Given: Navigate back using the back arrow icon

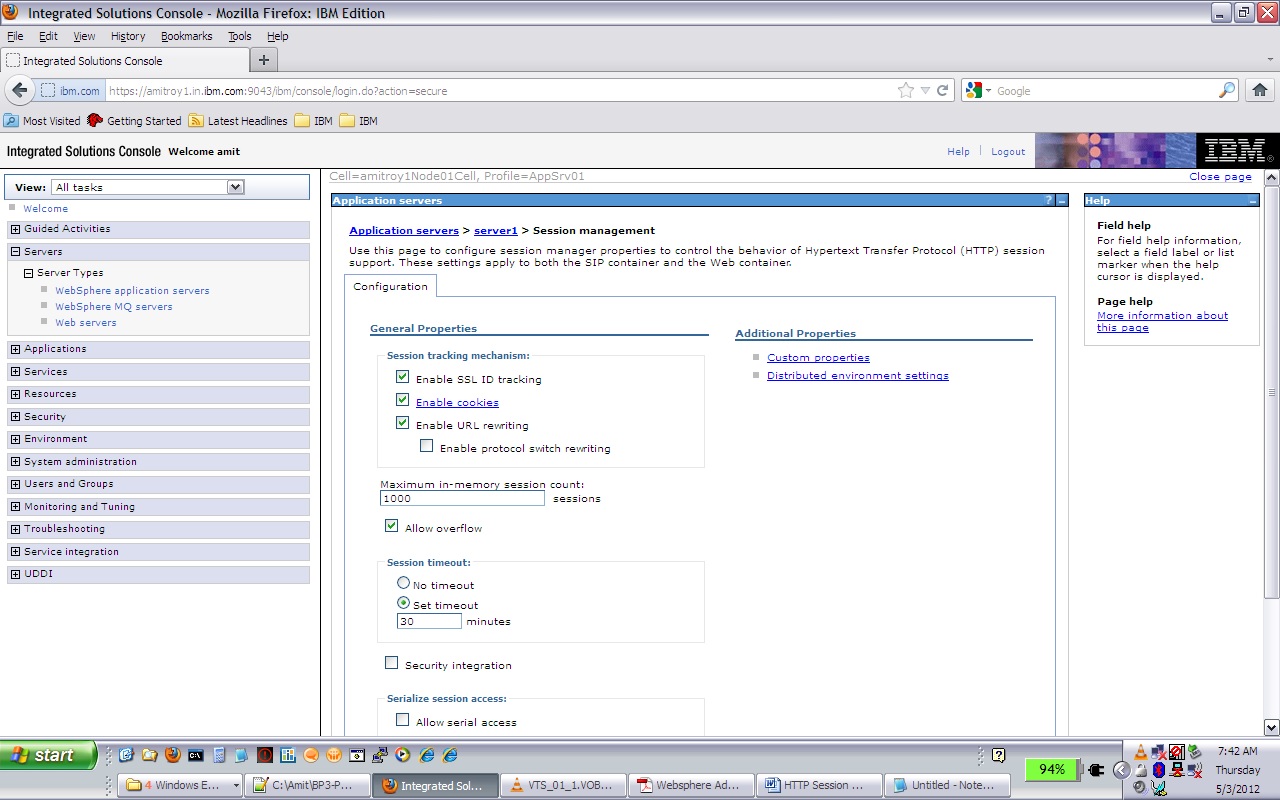Looking at the screenshot, I should [19, 90].
